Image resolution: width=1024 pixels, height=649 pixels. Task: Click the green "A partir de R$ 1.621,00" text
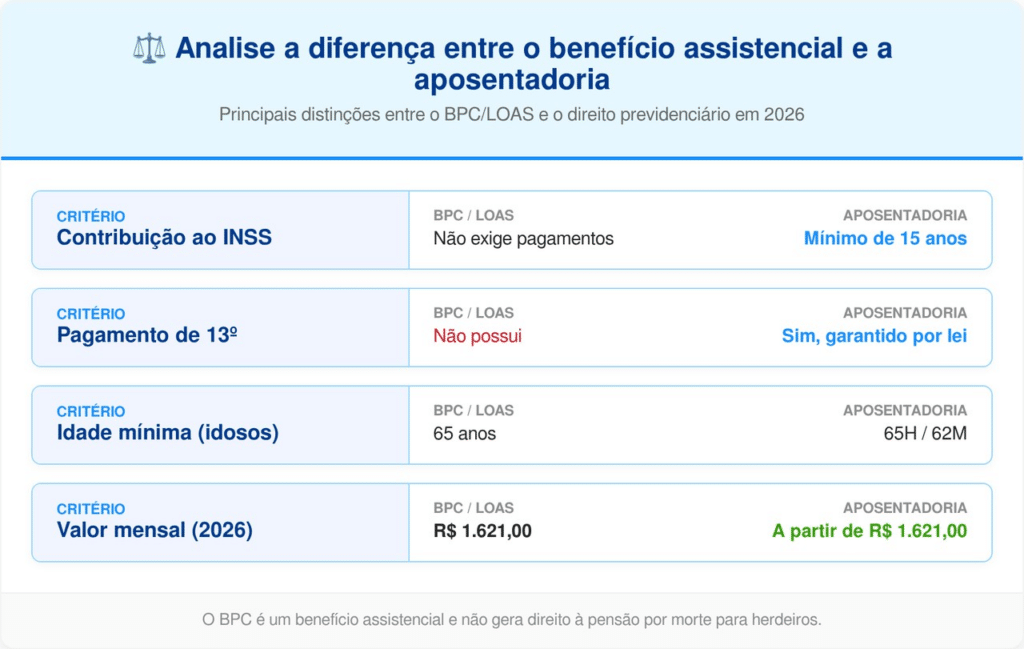869,531
